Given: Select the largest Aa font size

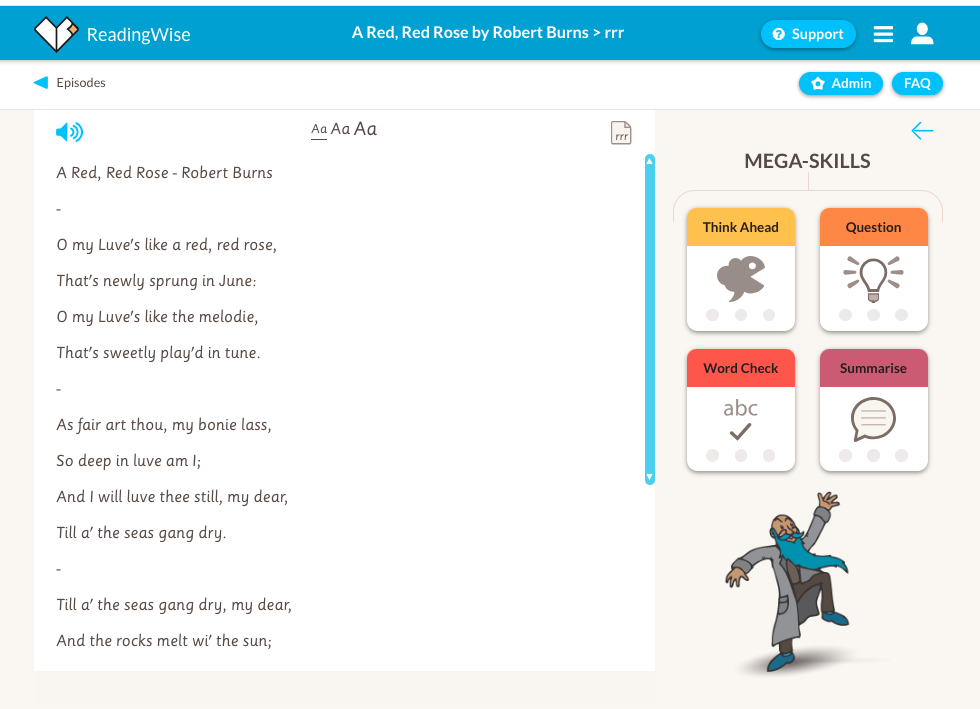Looking at the screenshot, I should pos(366,128).
